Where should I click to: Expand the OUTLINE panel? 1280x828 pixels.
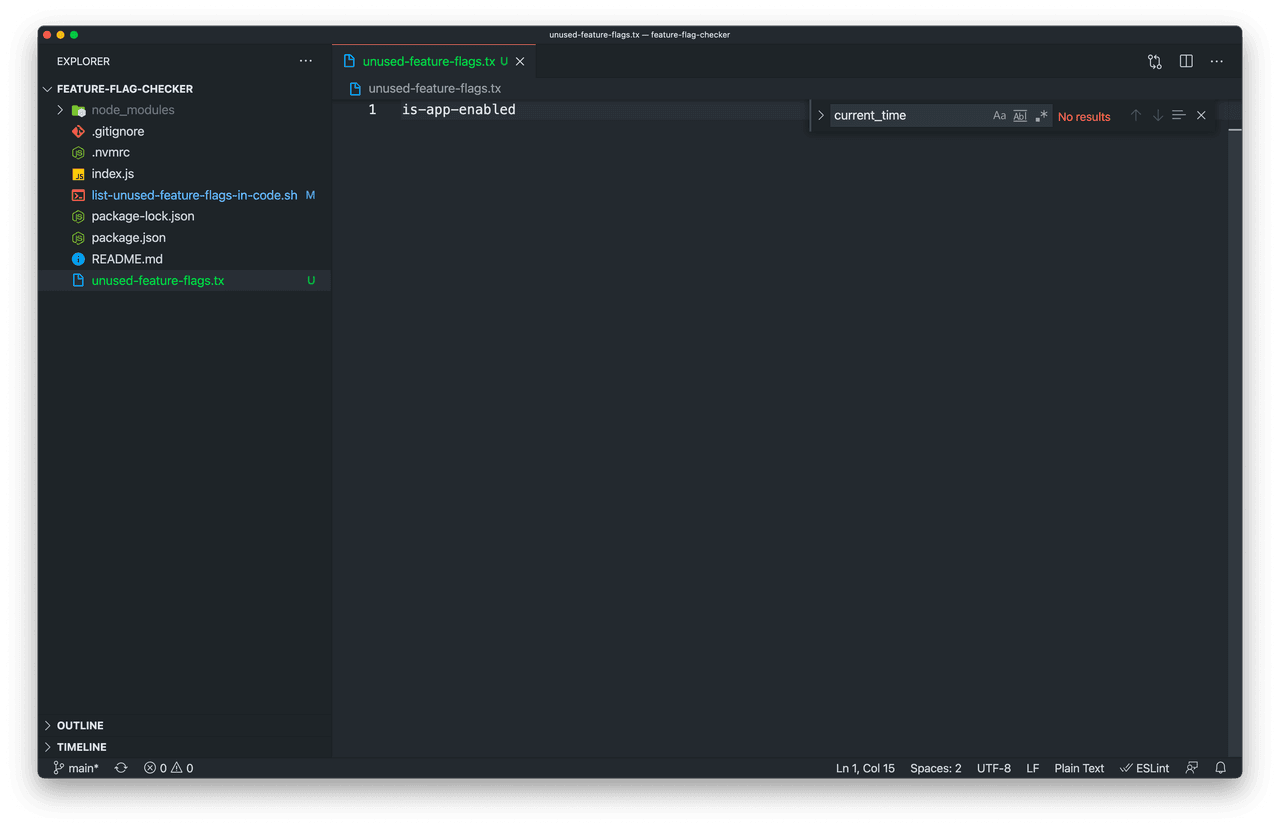coord(184,725)
